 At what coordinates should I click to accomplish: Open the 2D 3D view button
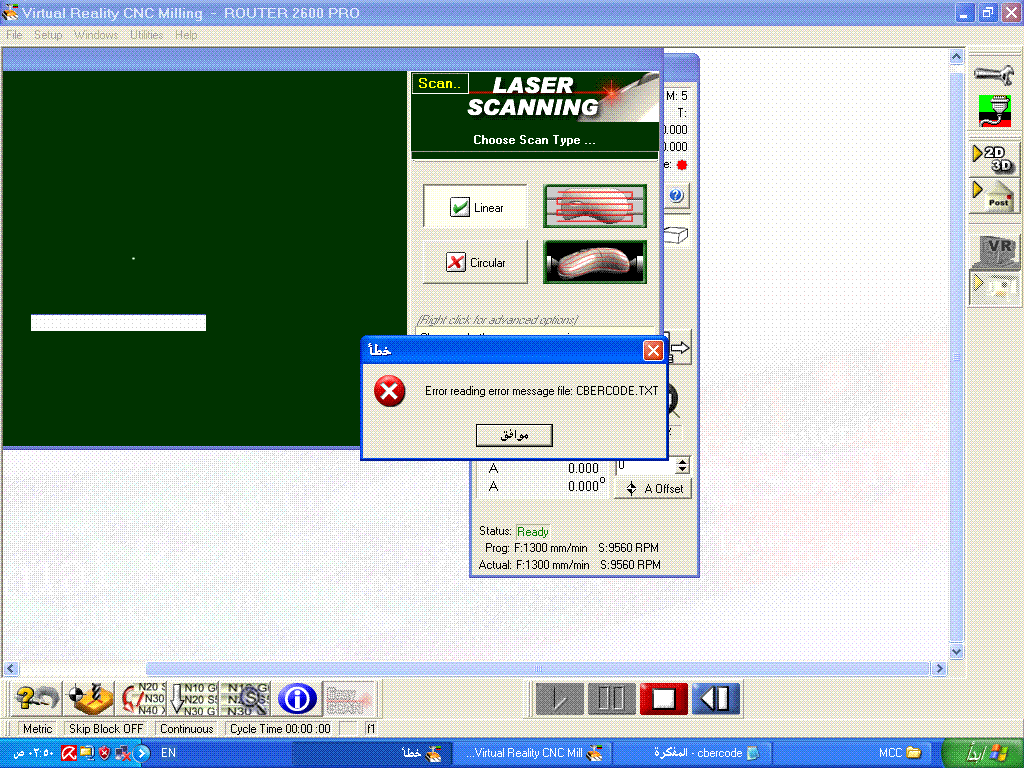[x=993, y=159]
